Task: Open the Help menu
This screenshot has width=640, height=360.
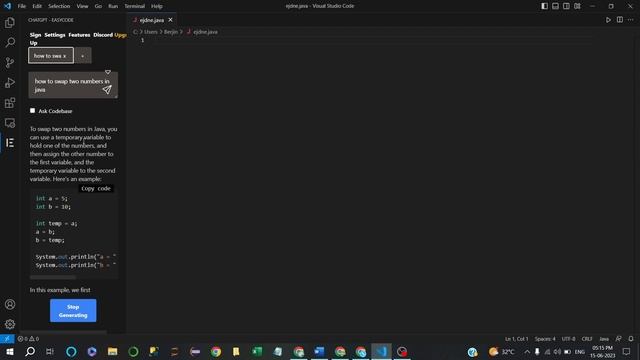Action: [157, 6]
